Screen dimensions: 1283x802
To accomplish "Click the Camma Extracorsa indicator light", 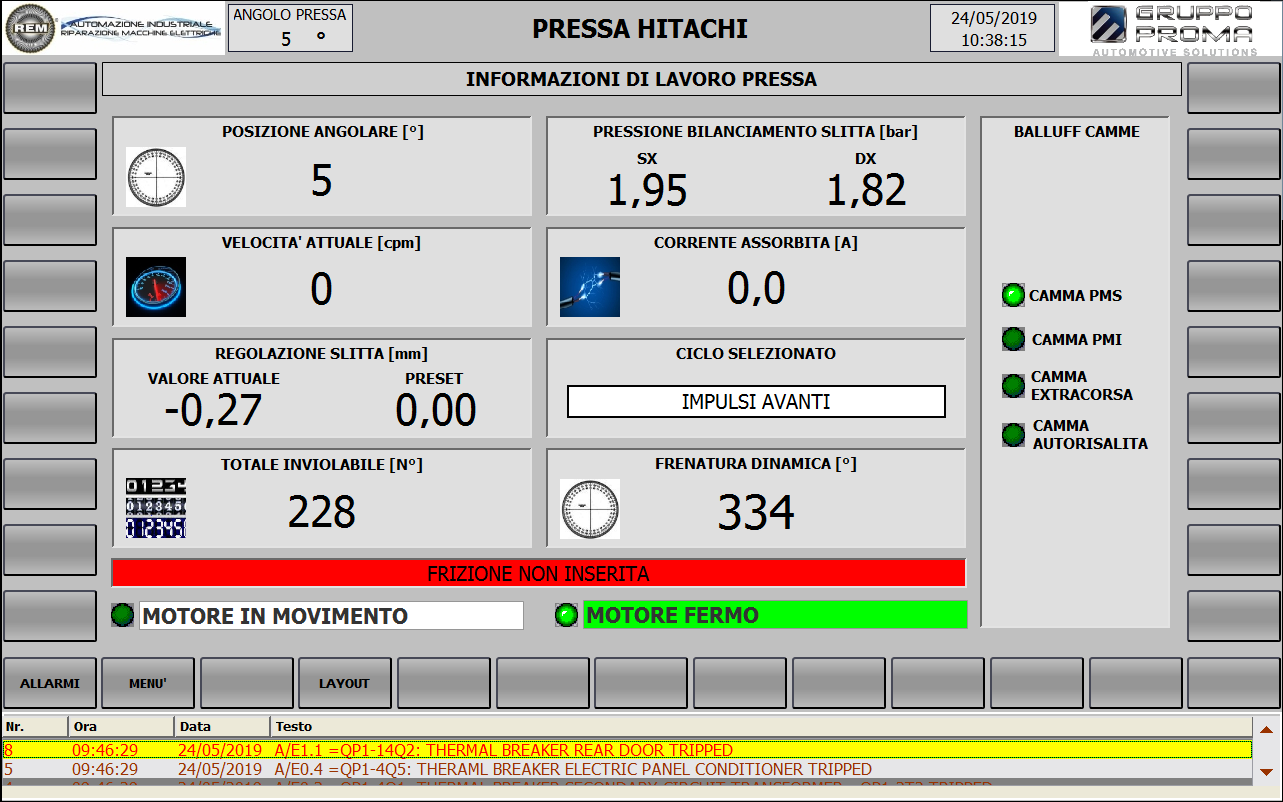I will point(1014,385).
